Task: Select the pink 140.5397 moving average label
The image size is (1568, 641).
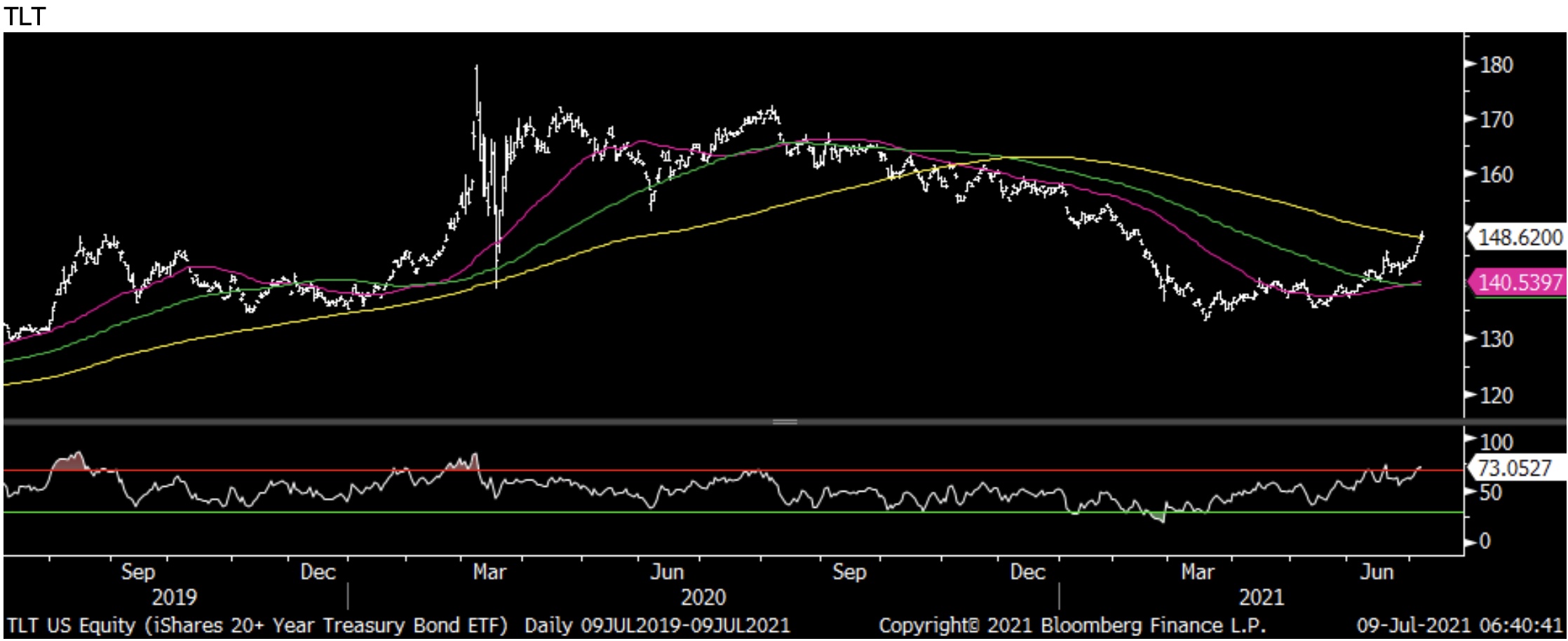Action: coord(1519,283)
